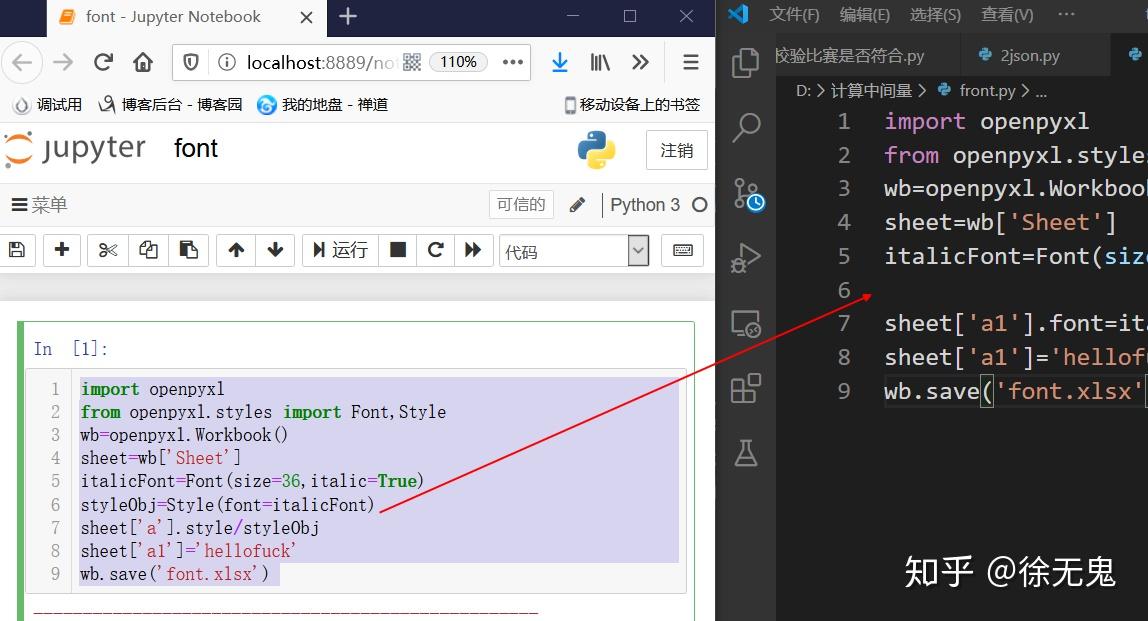
Task: Cut the selected cell
Action: point(107,251)
